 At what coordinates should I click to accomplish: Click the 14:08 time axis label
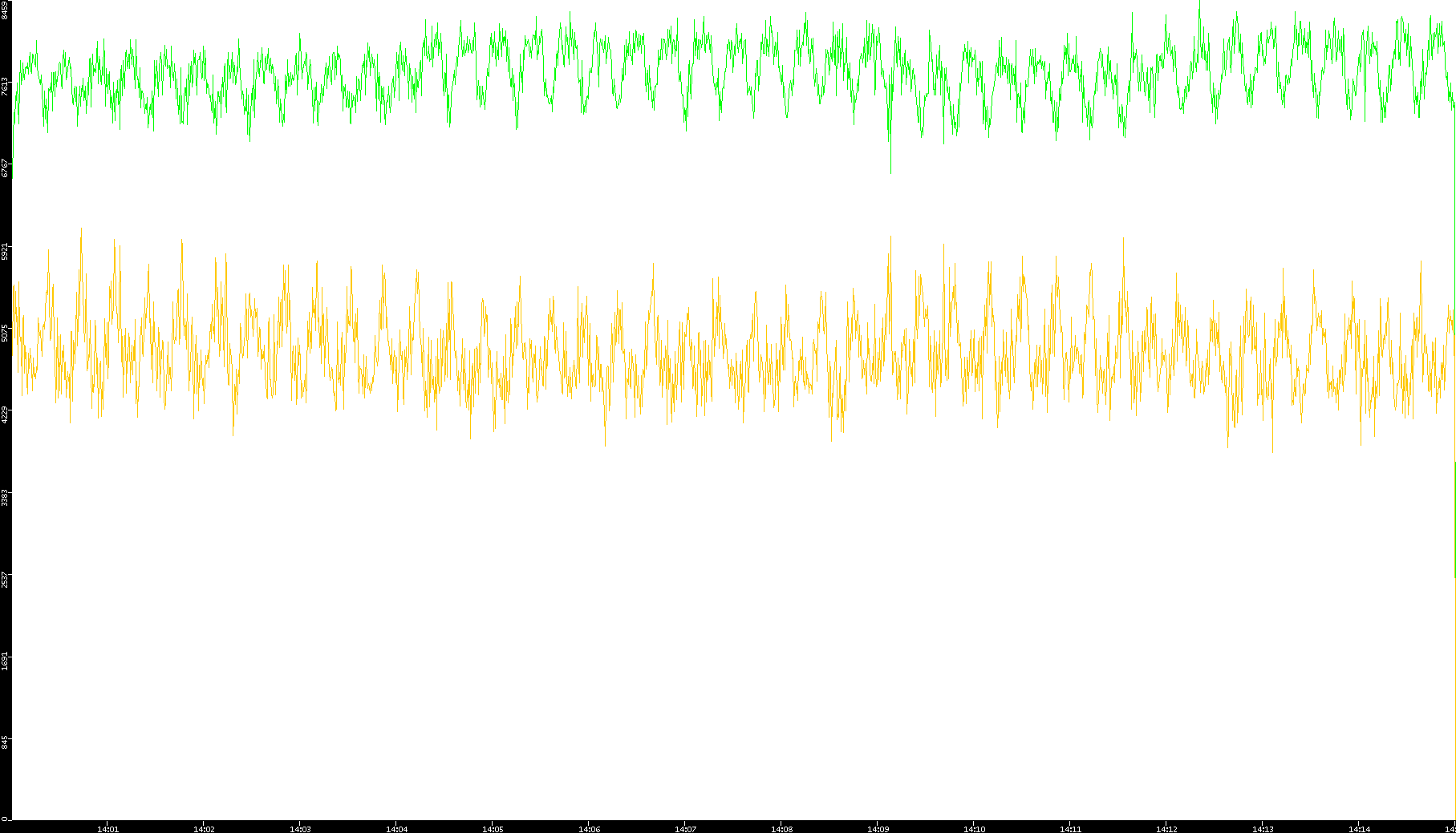(781, 829)
